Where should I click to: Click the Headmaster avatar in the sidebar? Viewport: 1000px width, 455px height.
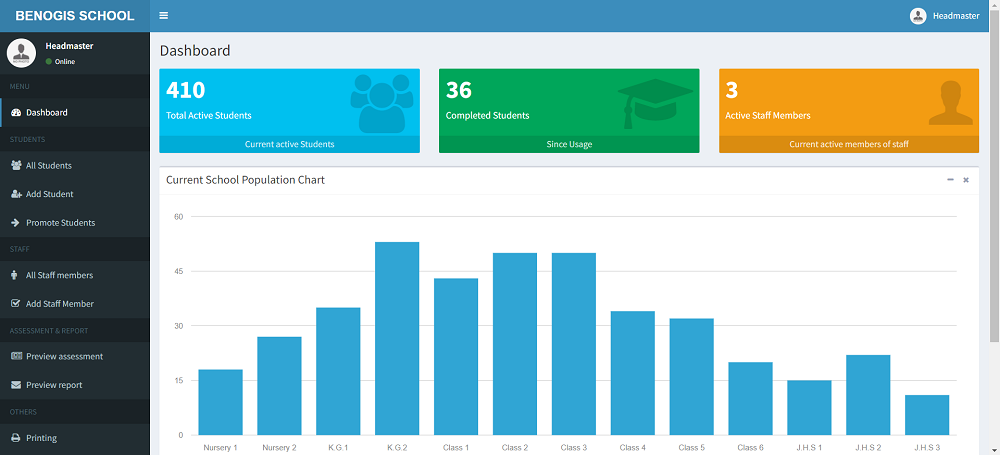22,53
